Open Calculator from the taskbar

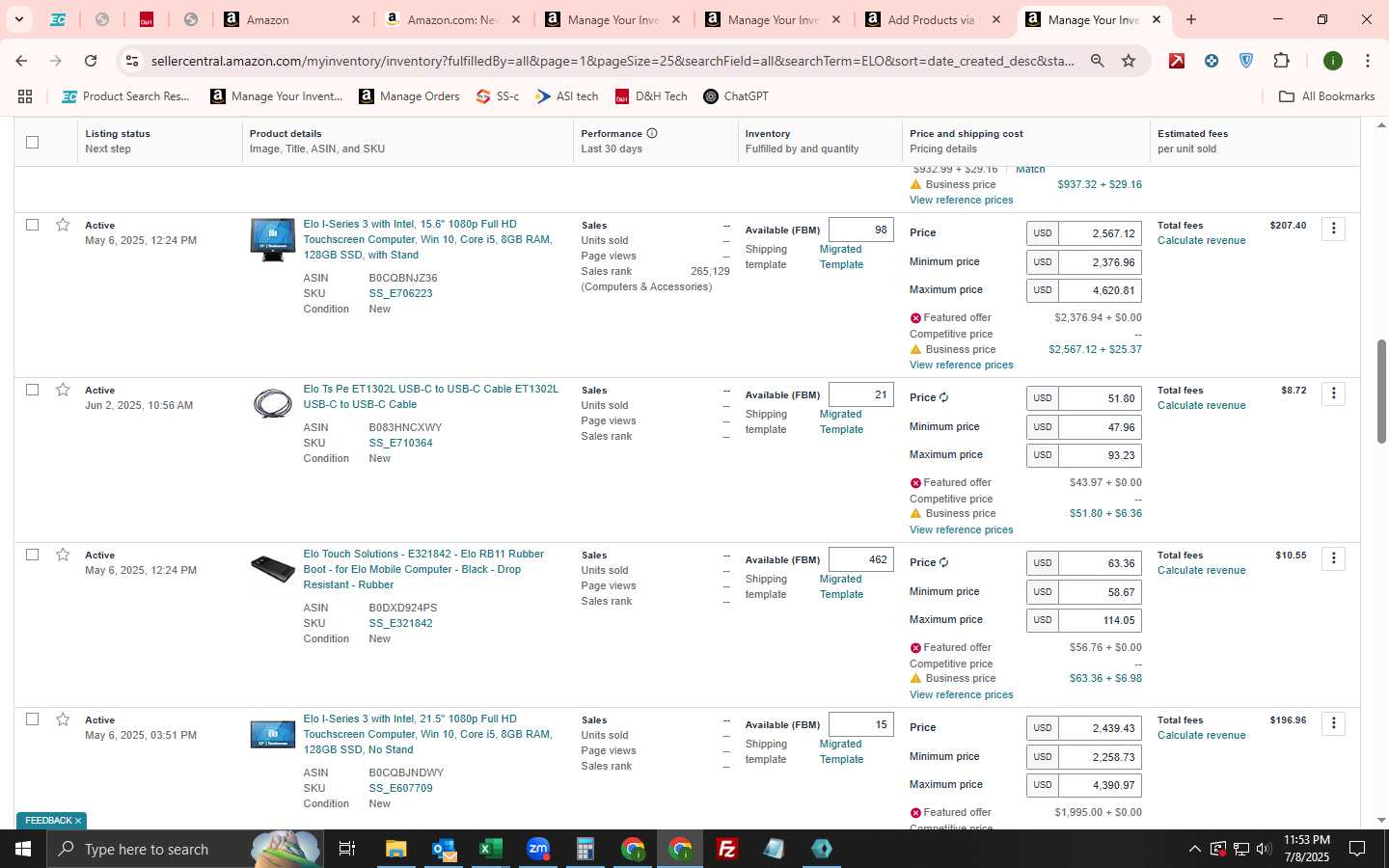tap(585, 849)
